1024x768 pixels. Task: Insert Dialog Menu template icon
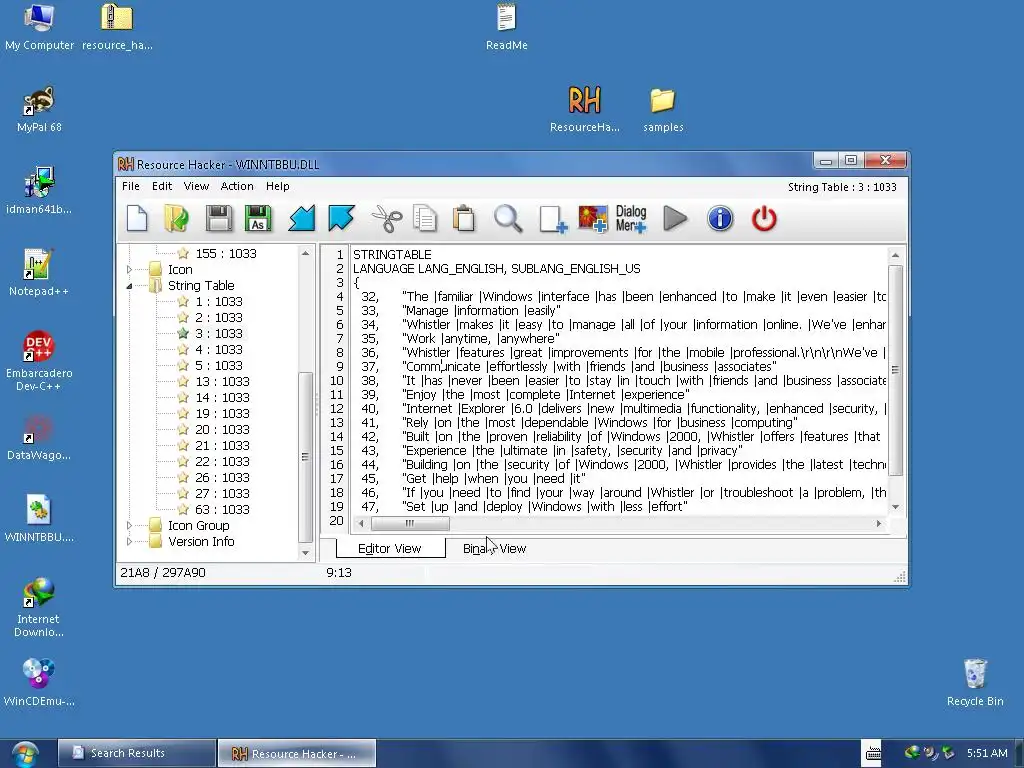(x=631, y=219)
